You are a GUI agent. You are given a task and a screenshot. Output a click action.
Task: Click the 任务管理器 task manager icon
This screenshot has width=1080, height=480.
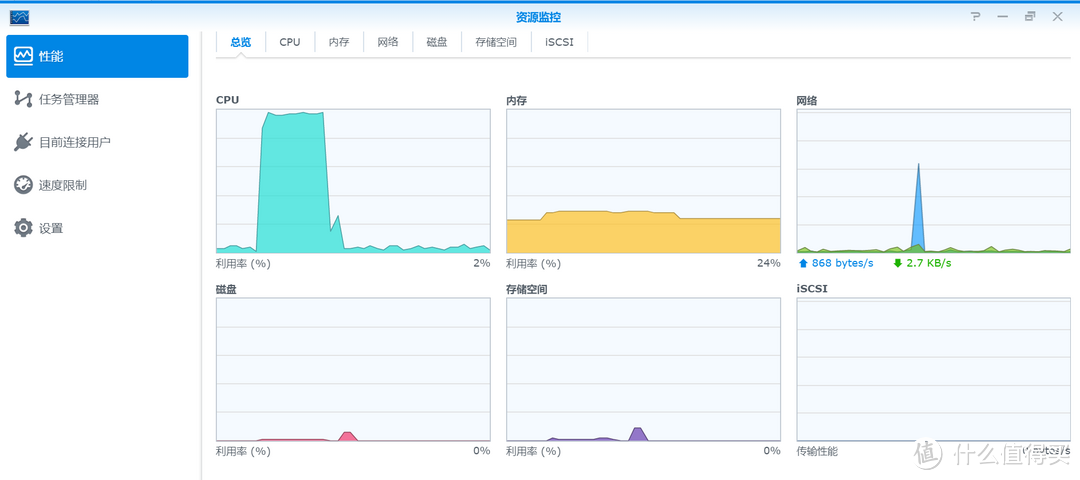tap(23, 99)
